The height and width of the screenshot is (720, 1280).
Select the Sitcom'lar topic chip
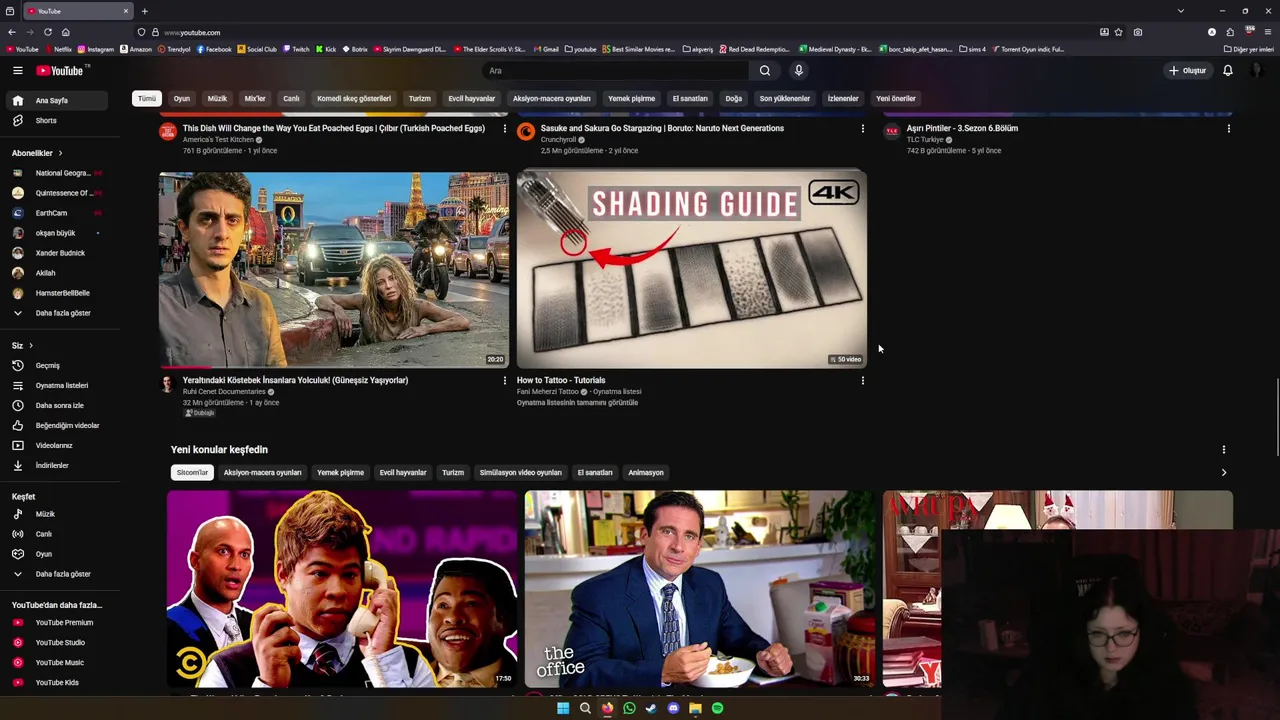point(192,472)
